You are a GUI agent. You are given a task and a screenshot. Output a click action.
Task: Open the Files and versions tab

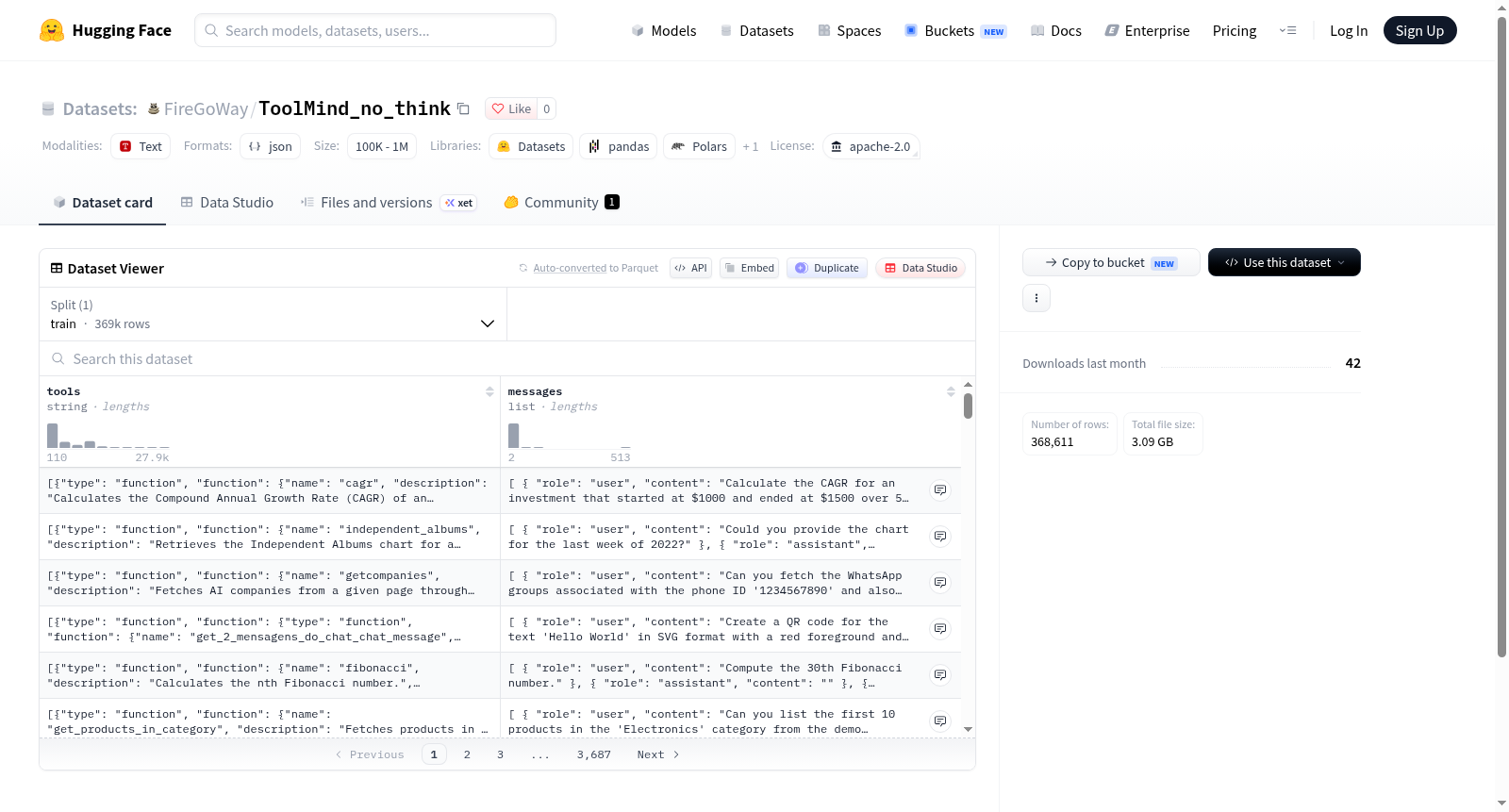pyautogui.click(x=389, y=202)
